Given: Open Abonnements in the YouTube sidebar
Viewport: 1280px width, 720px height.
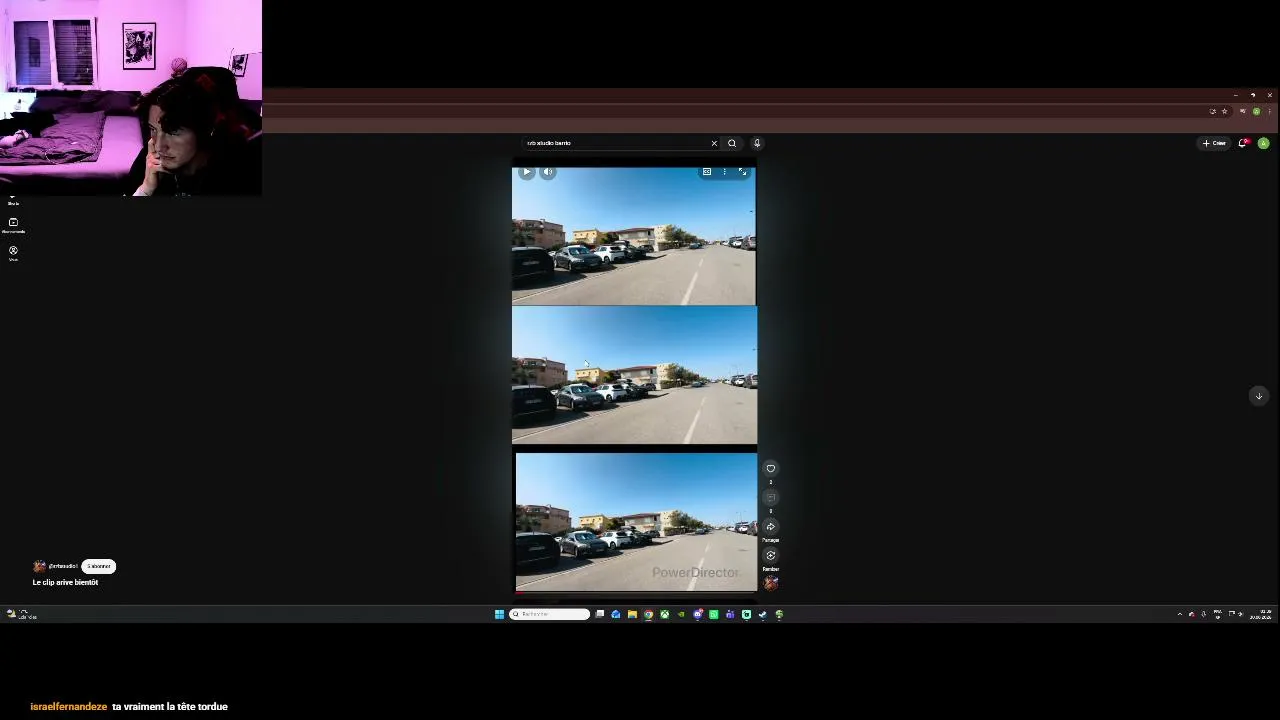Looking at the screenshot, I should pyautogui.click(x=13, y=225).
